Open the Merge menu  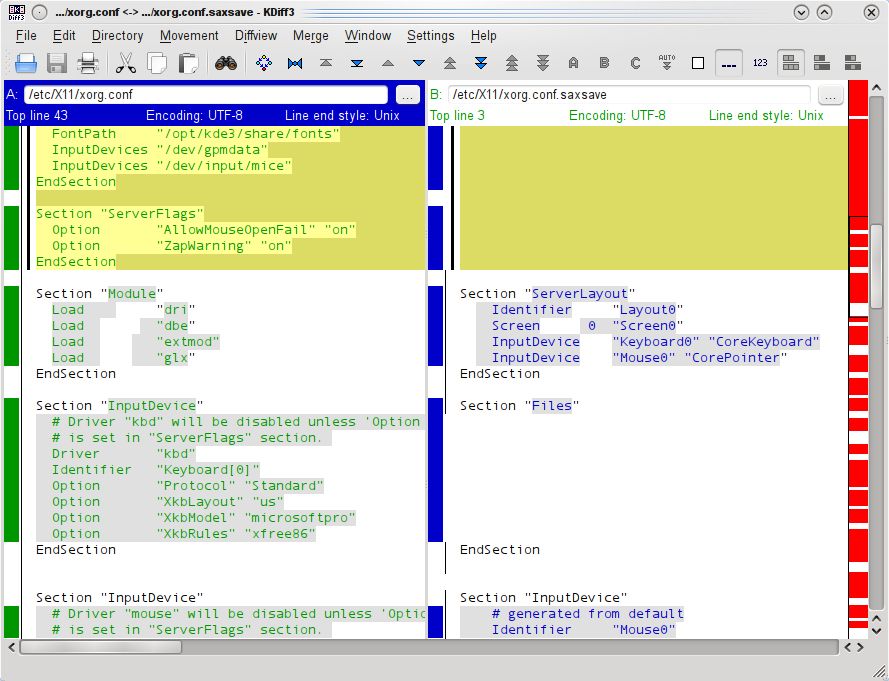(x=310, y=35)
